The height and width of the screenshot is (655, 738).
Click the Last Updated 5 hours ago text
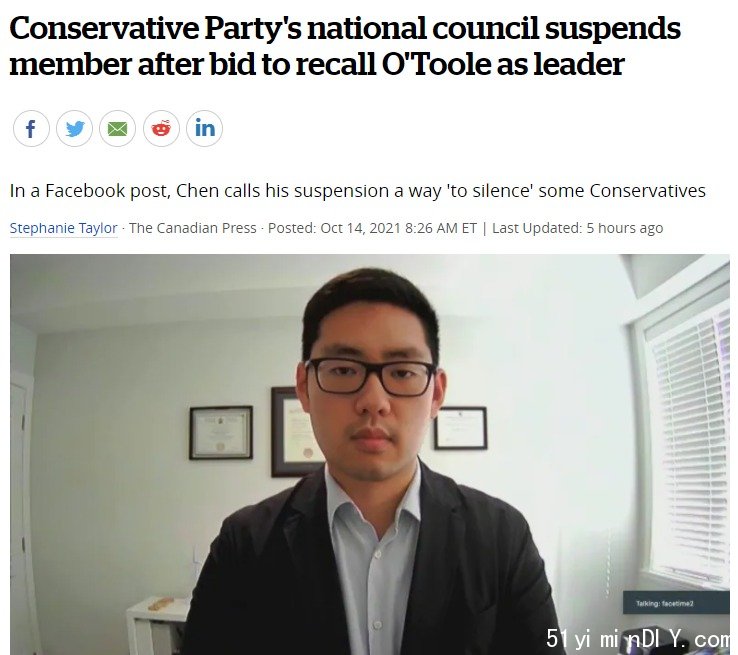[x=578, y=228]
